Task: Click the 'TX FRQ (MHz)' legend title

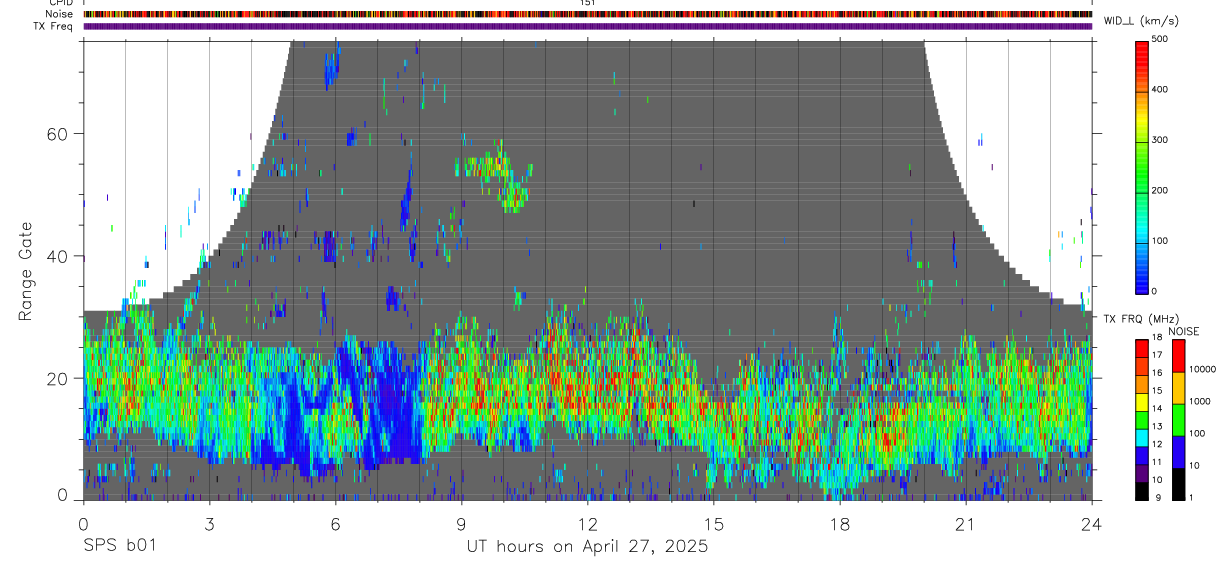Action: 1140,319
